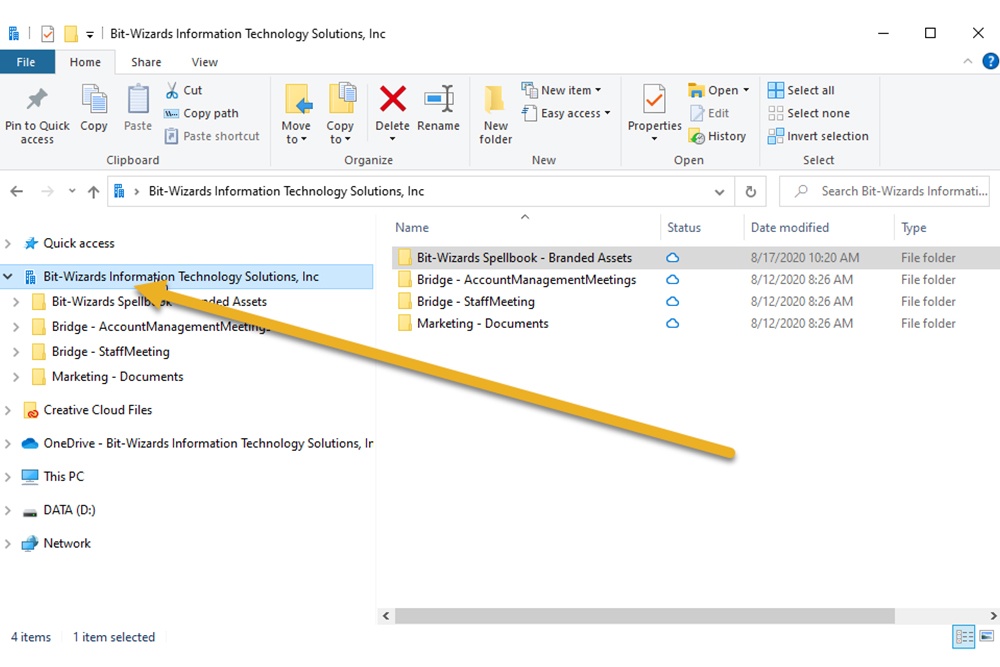
Task: Open the Copy to menu
Action: pyautogui.click(x=341, y=114)
